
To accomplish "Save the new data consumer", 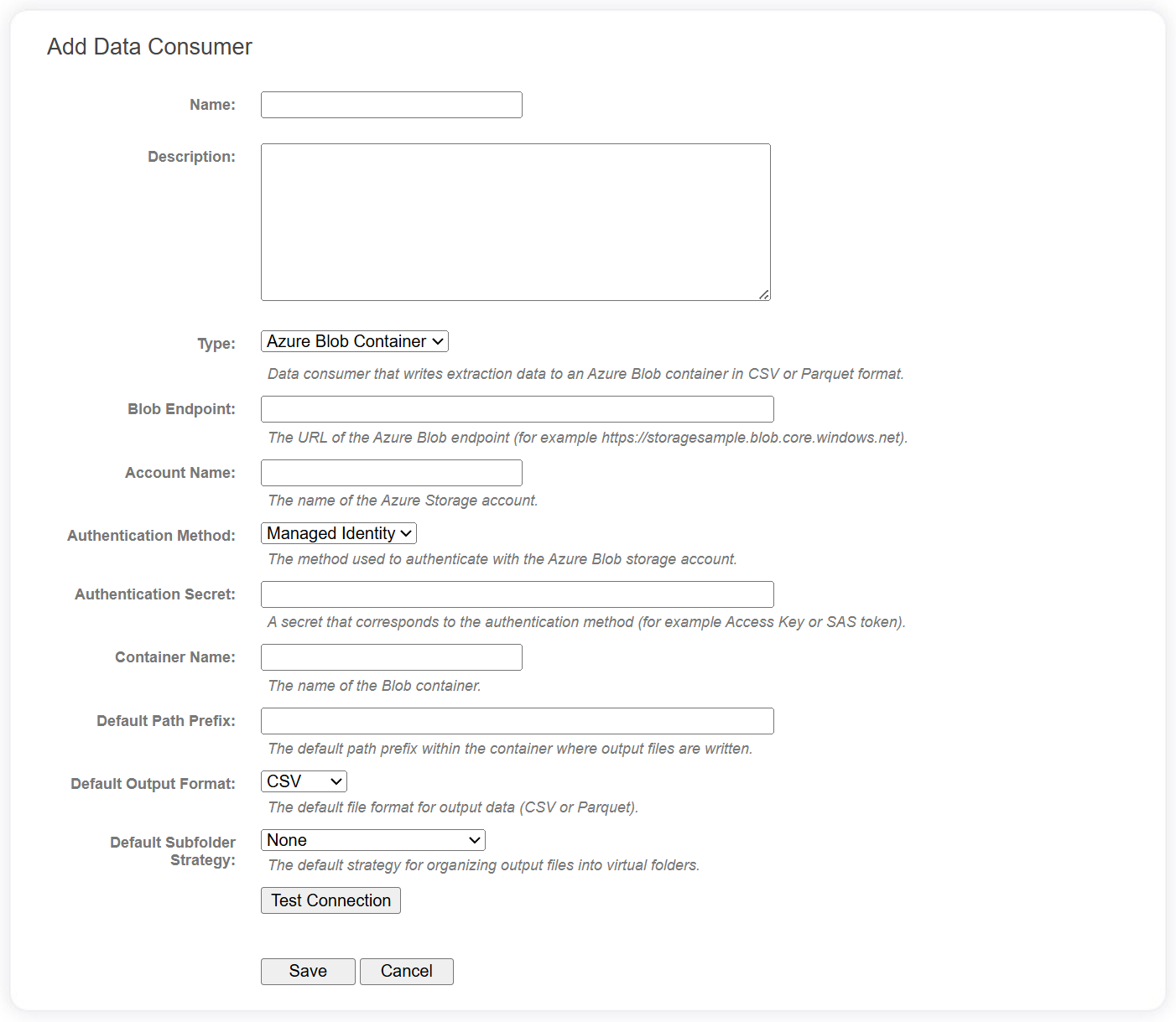I will pos(308,972).
